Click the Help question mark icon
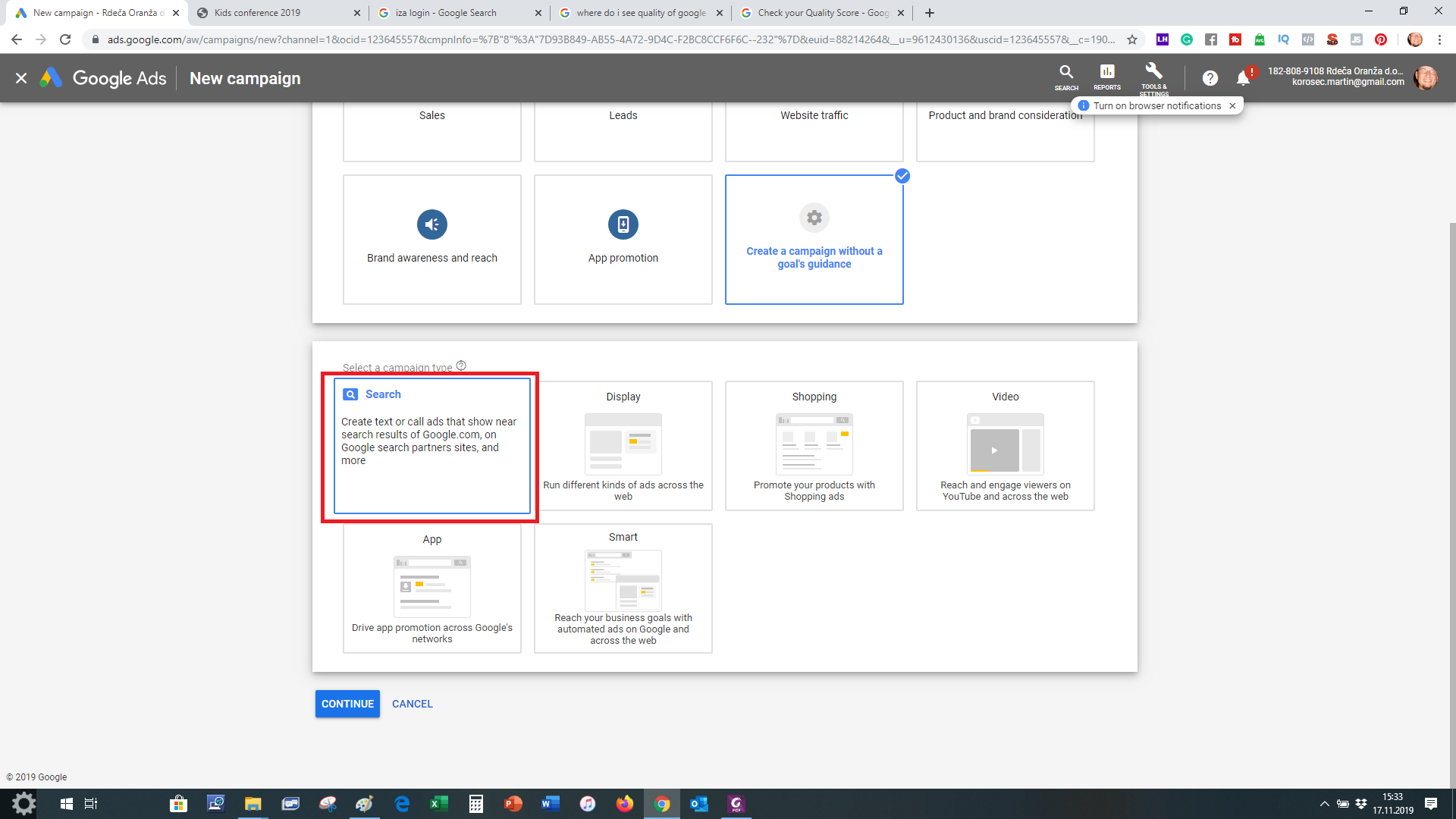The height and width of the screenshot is (819, 1456). tap(1210, 78)
